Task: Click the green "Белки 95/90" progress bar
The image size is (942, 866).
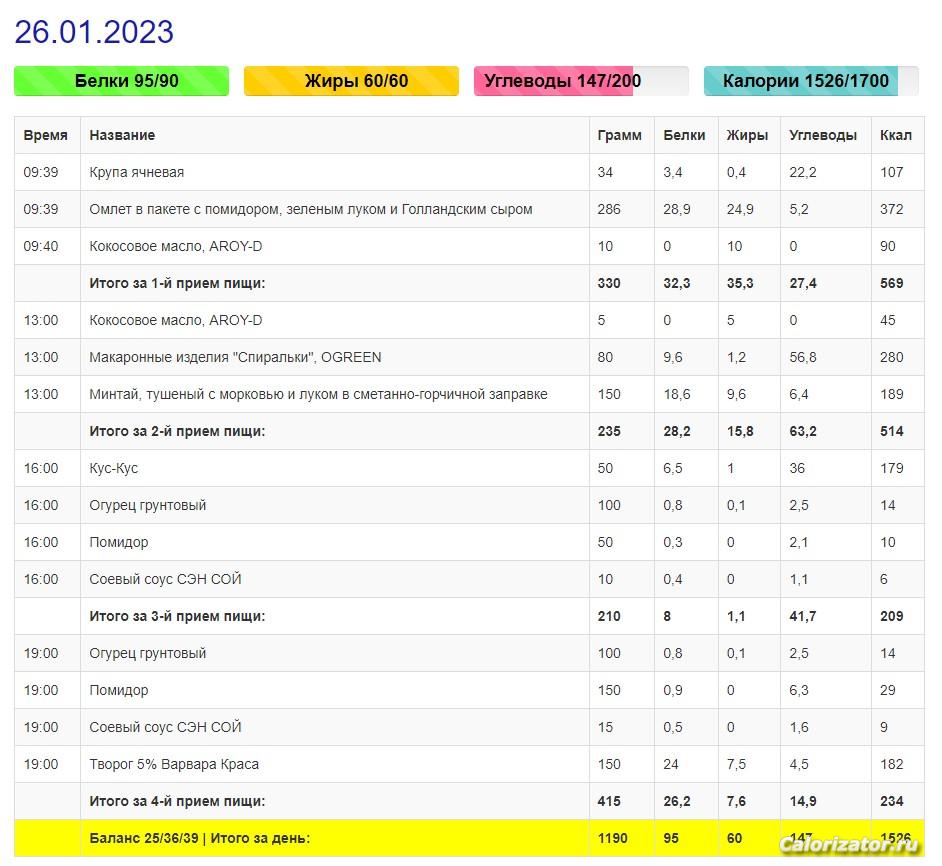Action: [121, 81]
